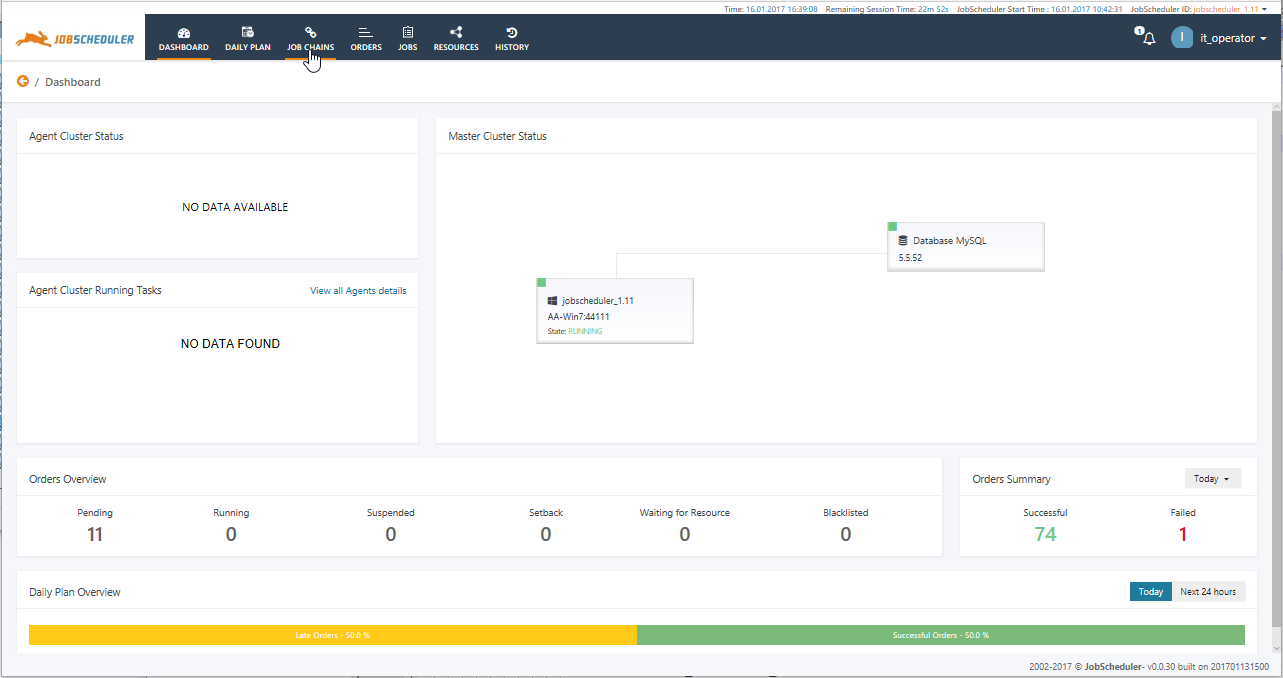The height and width of the screenshot is (678, 1283).
Task: Click the Remaining Session Time text
Action: pyautogui.click(x=889, y=9)
